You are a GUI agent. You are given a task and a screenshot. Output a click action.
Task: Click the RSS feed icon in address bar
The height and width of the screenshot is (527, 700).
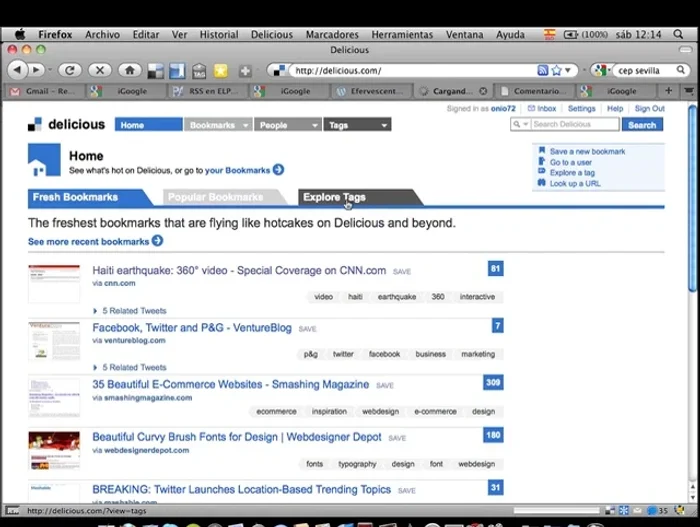[542, 70]
